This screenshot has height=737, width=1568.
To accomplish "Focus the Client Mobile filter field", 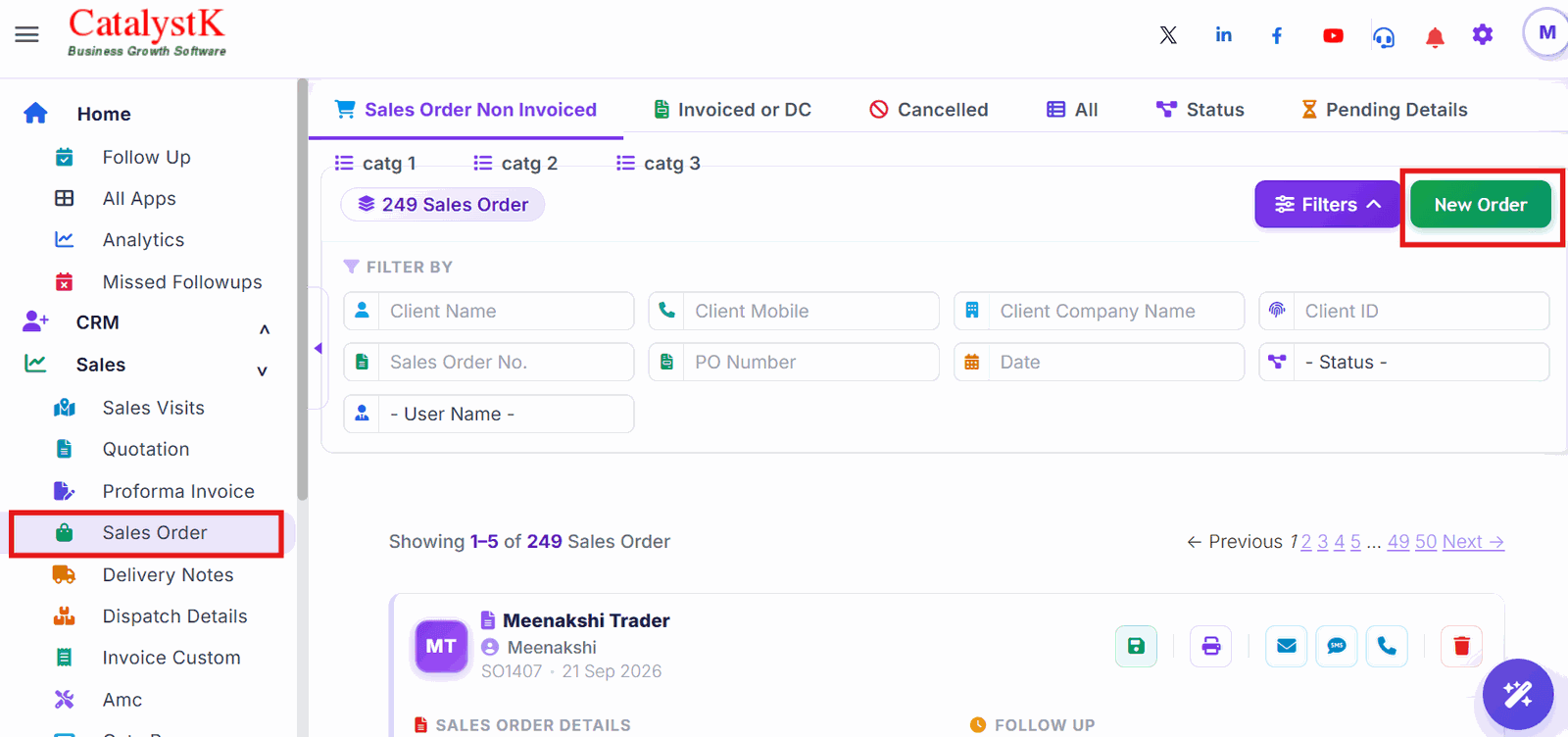I will 794,311.
